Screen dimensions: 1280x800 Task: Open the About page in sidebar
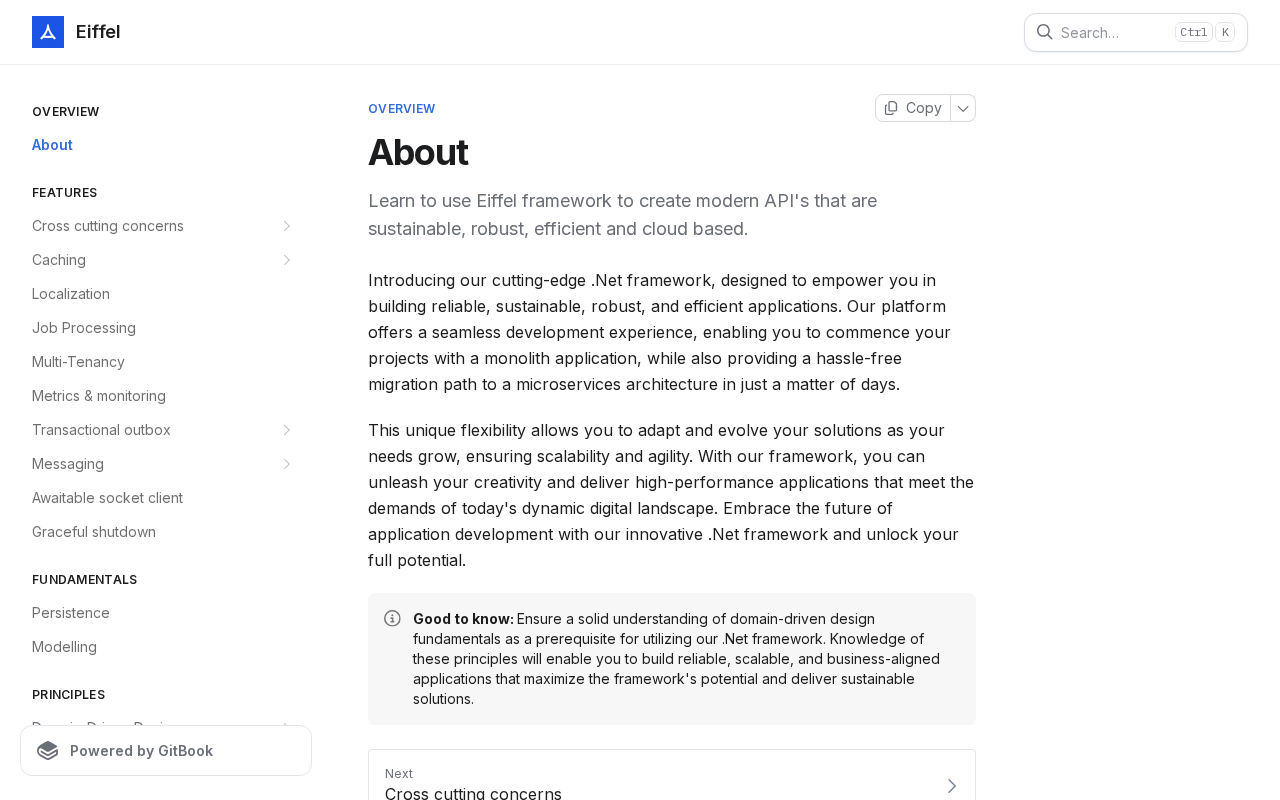tap(52, 145)
